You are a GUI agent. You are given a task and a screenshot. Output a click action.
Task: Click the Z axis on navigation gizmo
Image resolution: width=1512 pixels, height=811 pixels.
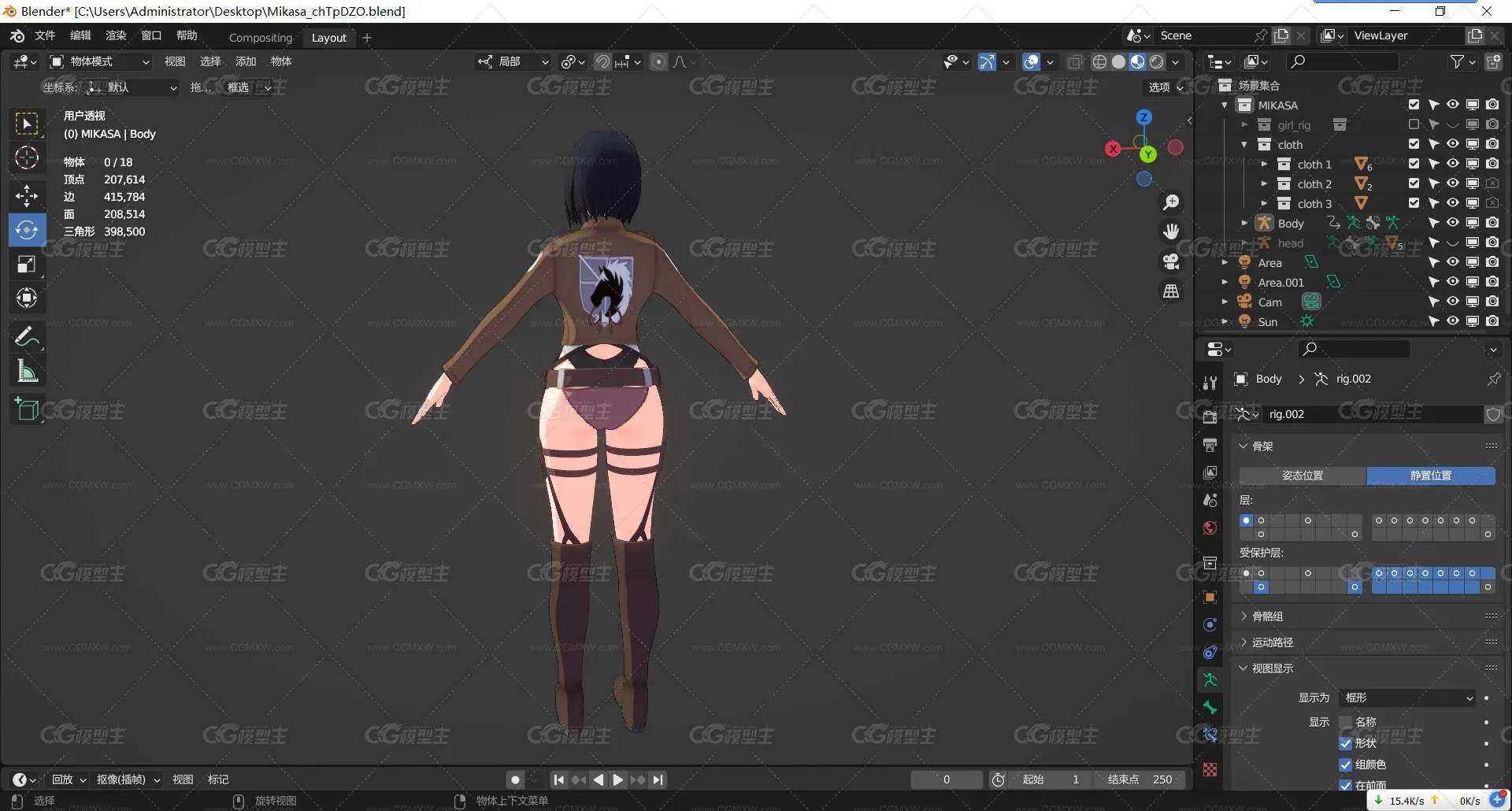tap(1144, 117)
